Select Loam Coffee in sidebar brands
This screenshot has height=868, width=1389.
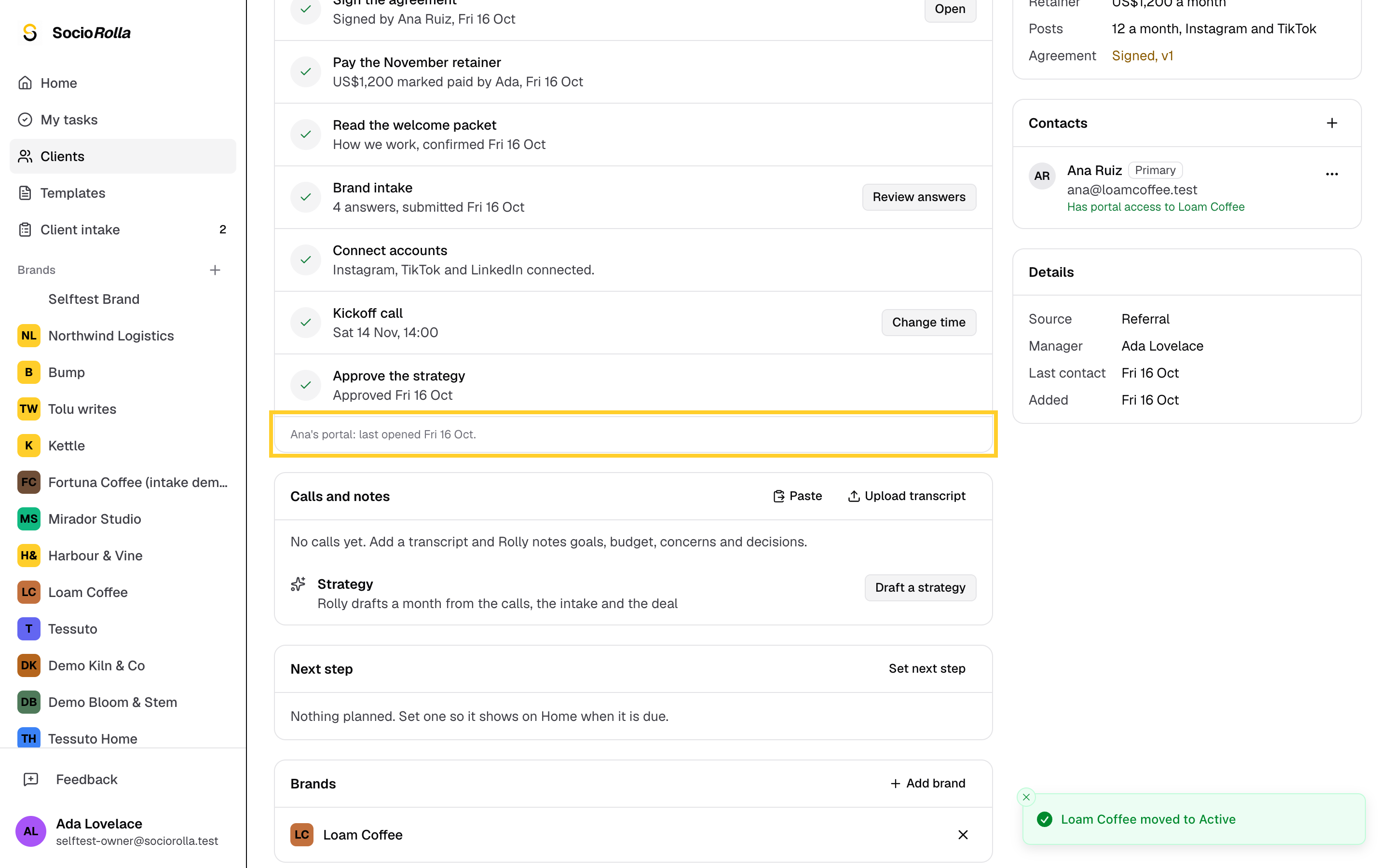122,593
